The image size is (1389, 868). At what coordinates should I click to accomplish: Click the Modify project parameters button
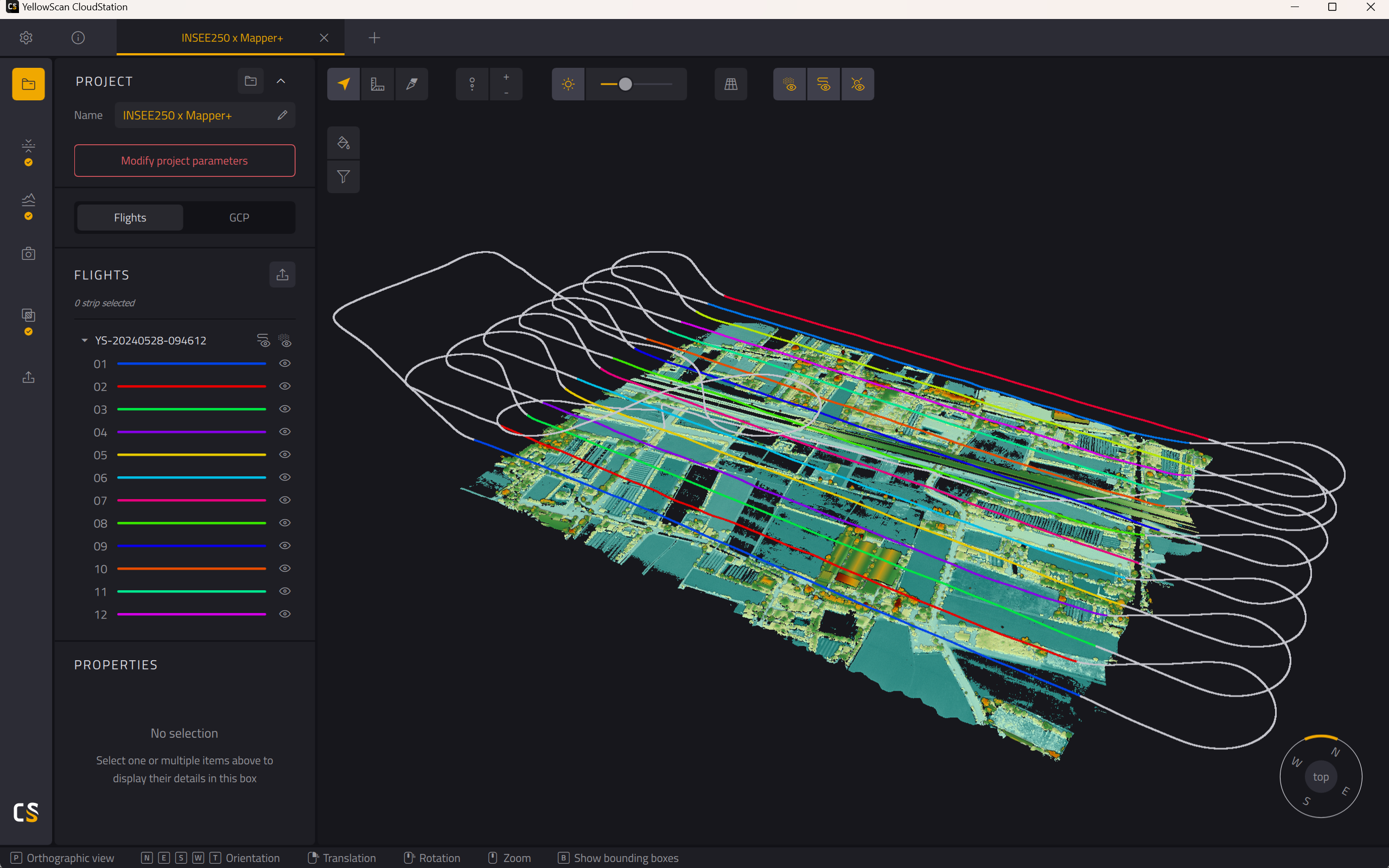(x=185, y=161)
